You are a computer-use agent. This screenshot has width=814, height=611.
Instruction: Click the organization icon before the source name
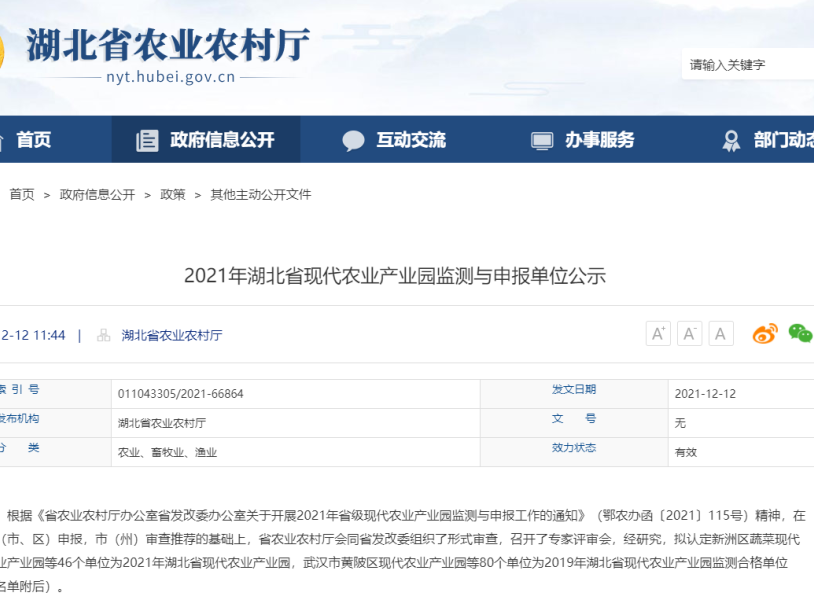[104, 335]
